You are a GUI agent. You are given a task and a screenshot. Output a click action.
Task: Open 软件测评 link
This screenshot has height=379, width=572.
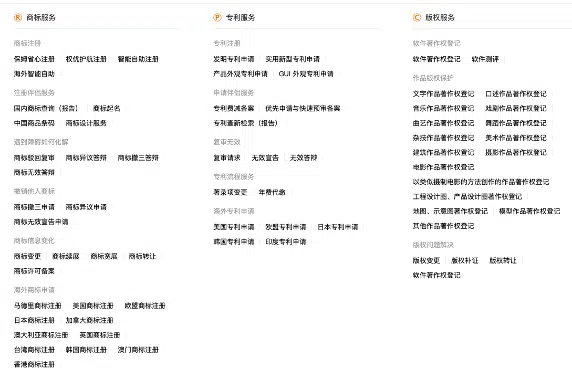485,59
